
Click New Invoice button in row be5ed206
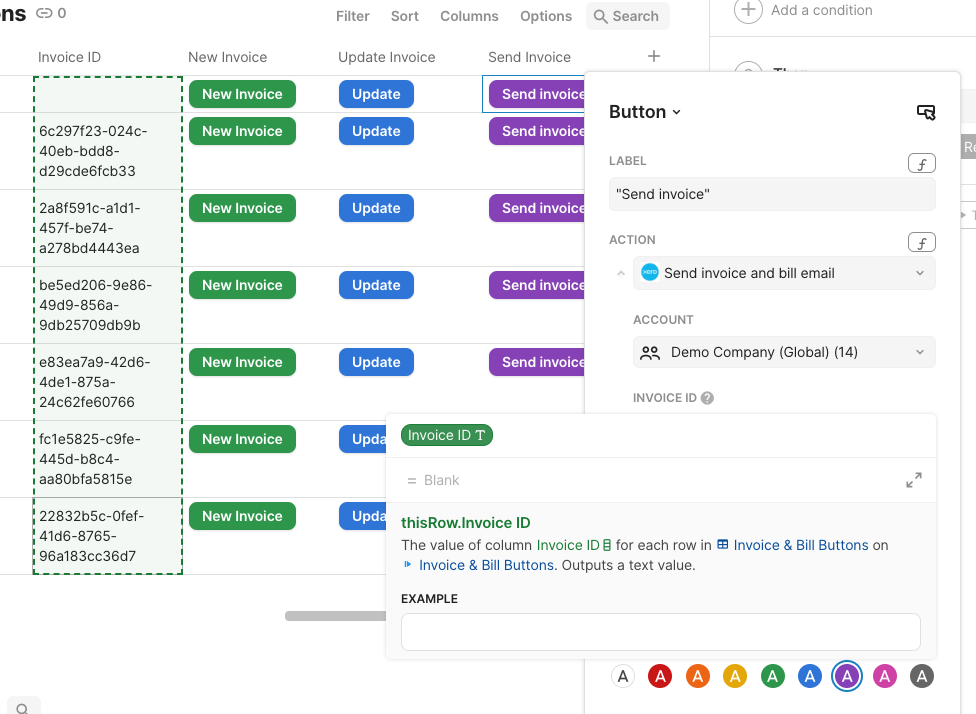pyautogui.click(x=242, y=285)
